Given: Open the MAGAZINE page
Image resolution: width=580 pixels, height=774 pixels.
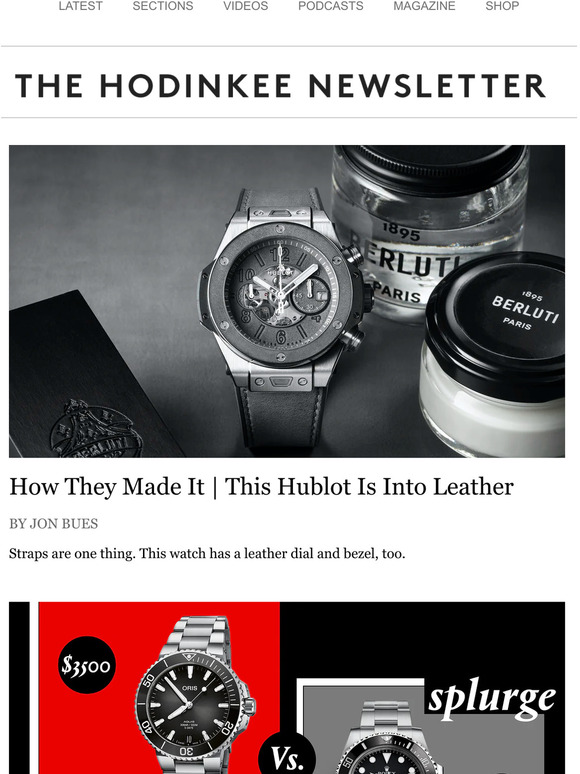Looking at the screenshot, I should 424,6.
